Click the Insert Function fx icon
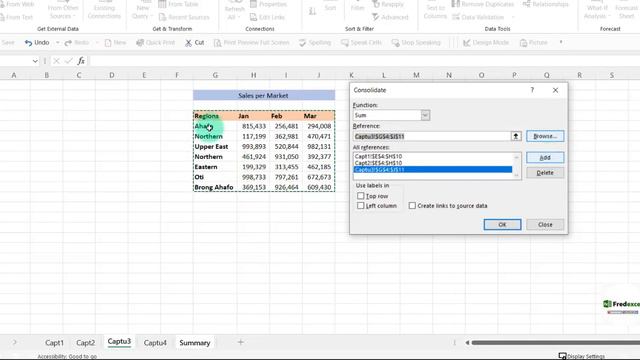 (x=81, y=61)
